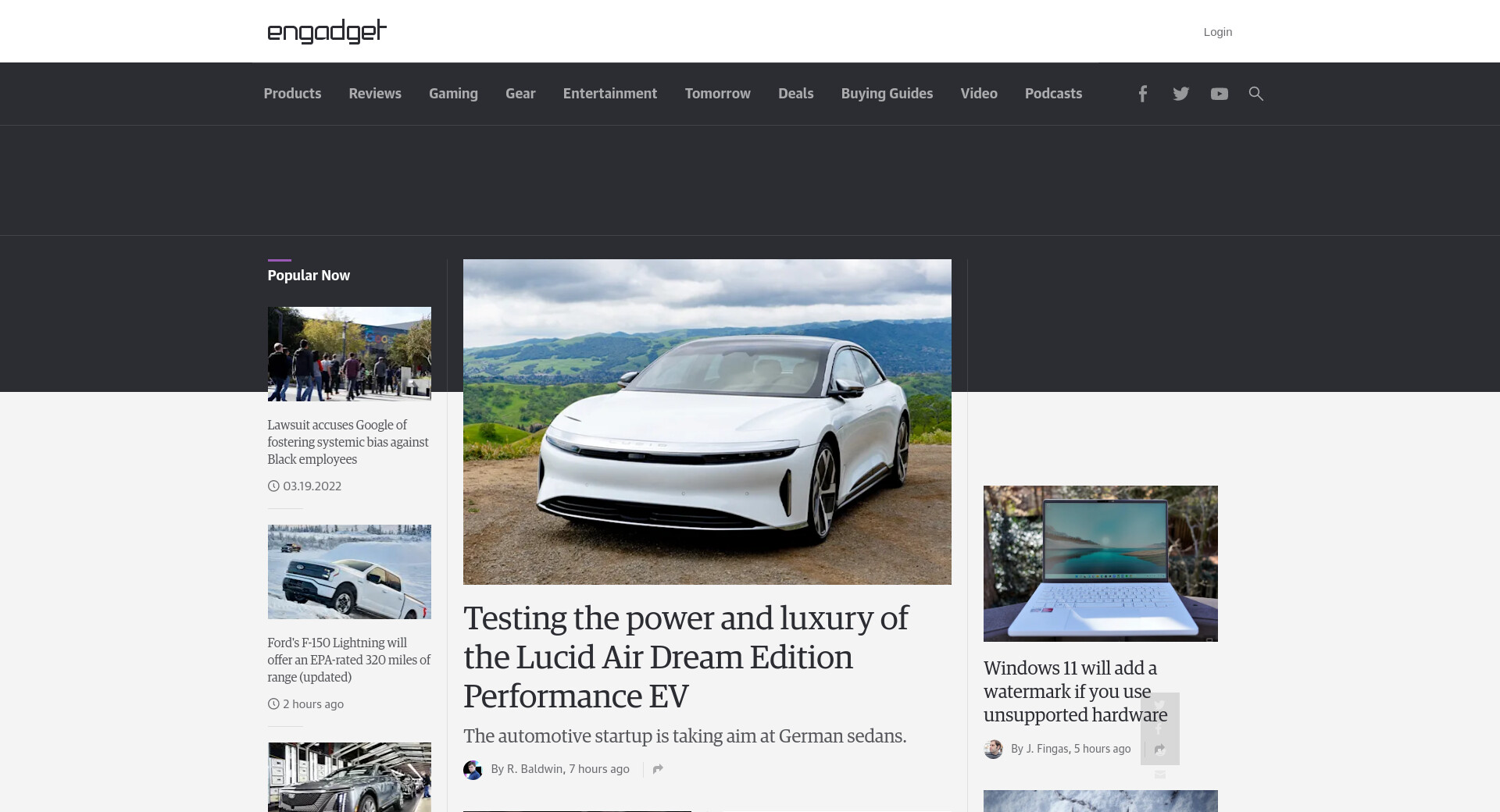
Task: Click the "Popular Now" heading
Action: pyautogui.click(x=309, y=276)
